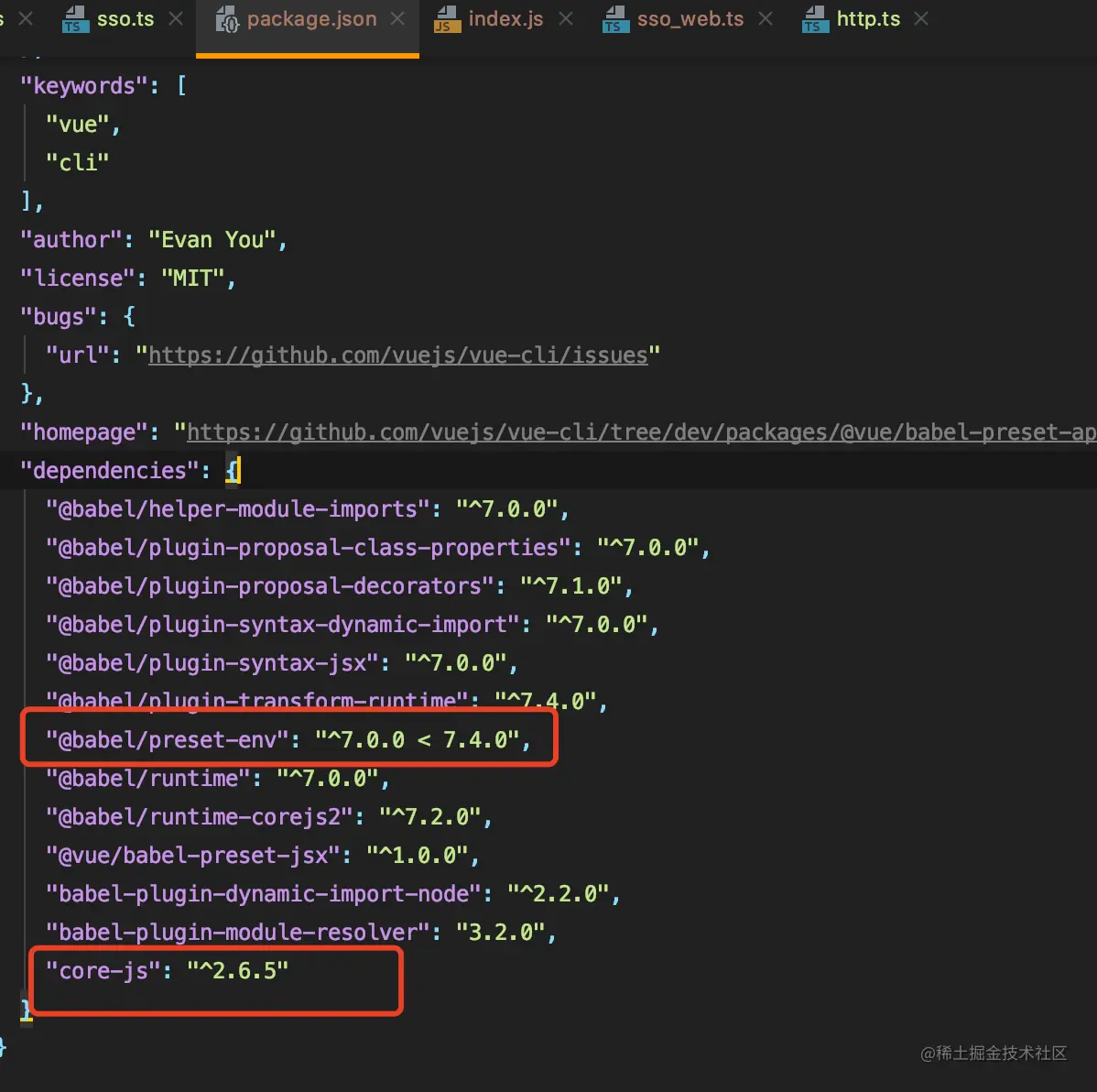Click the "^2.2.0" dynamic-import-node version
Viewport: 1097px width, 1092px height.
(x=559, y=894)
